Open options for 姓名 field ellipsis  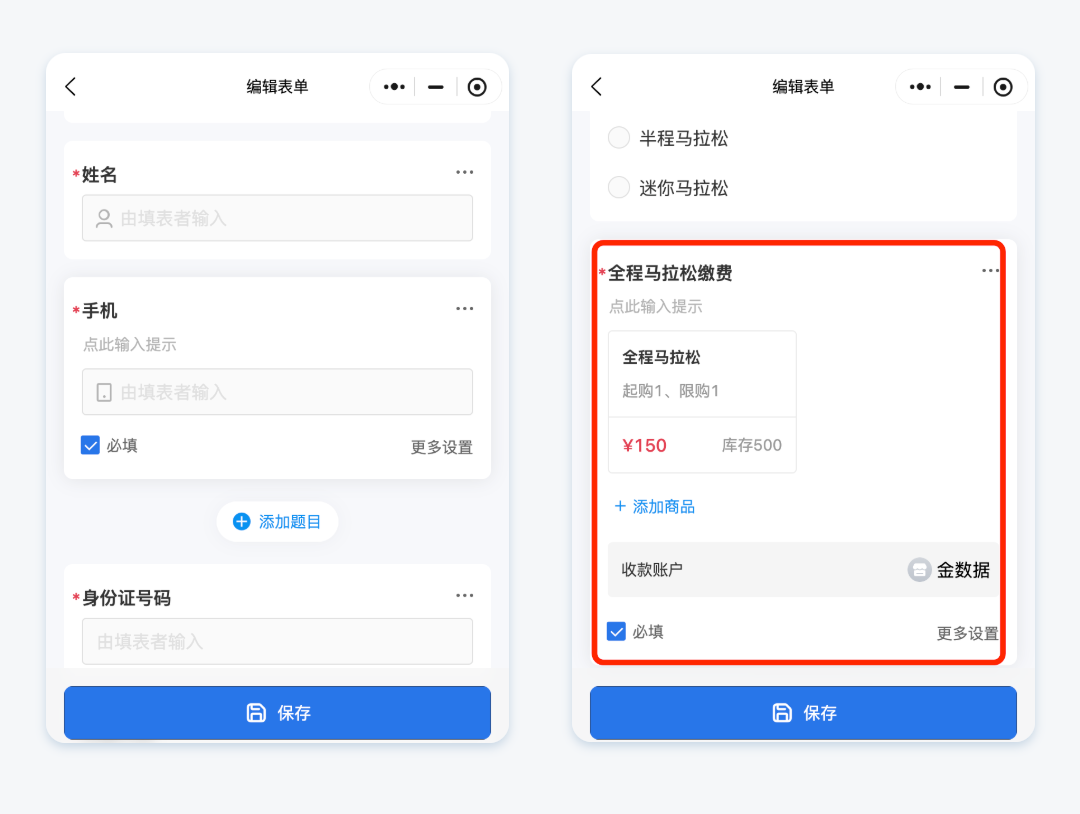point(464,172)
